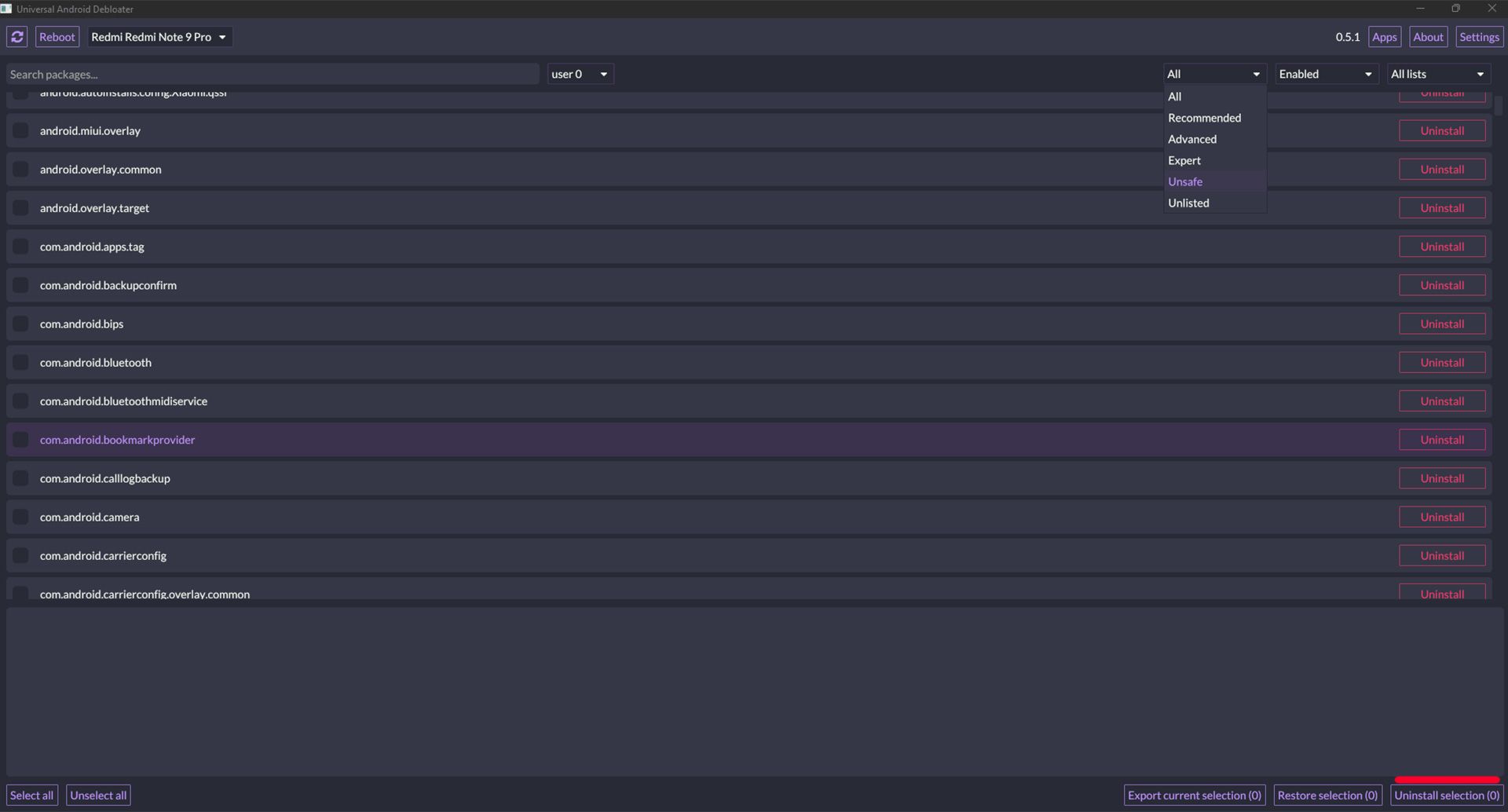Click the package list scrollbar thumb
This screenshot has height=812, width=1508.
tap(1499, 104)
